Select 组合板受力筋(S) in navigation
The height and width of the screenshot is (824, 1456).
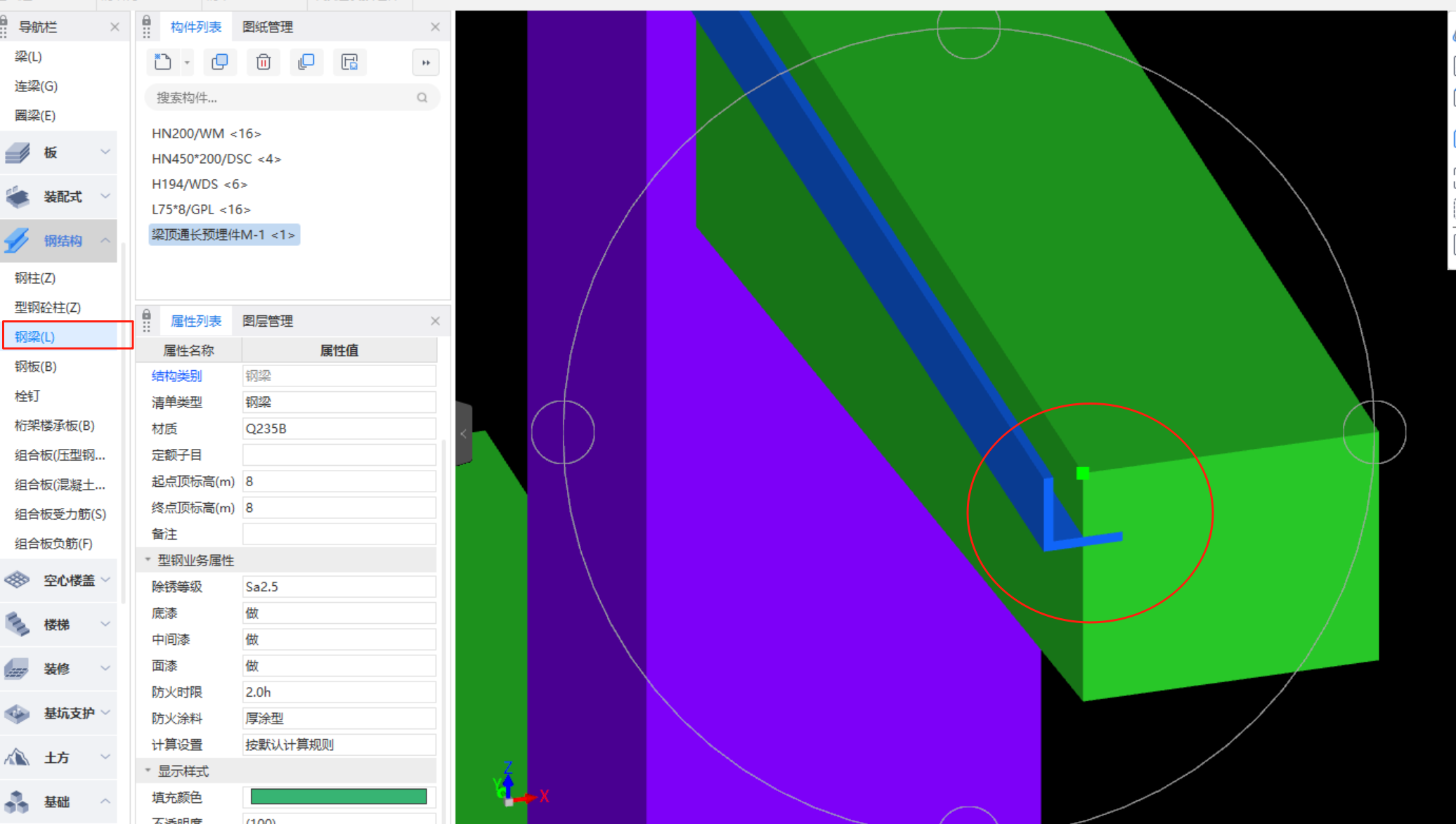click(x=60, y=514)
